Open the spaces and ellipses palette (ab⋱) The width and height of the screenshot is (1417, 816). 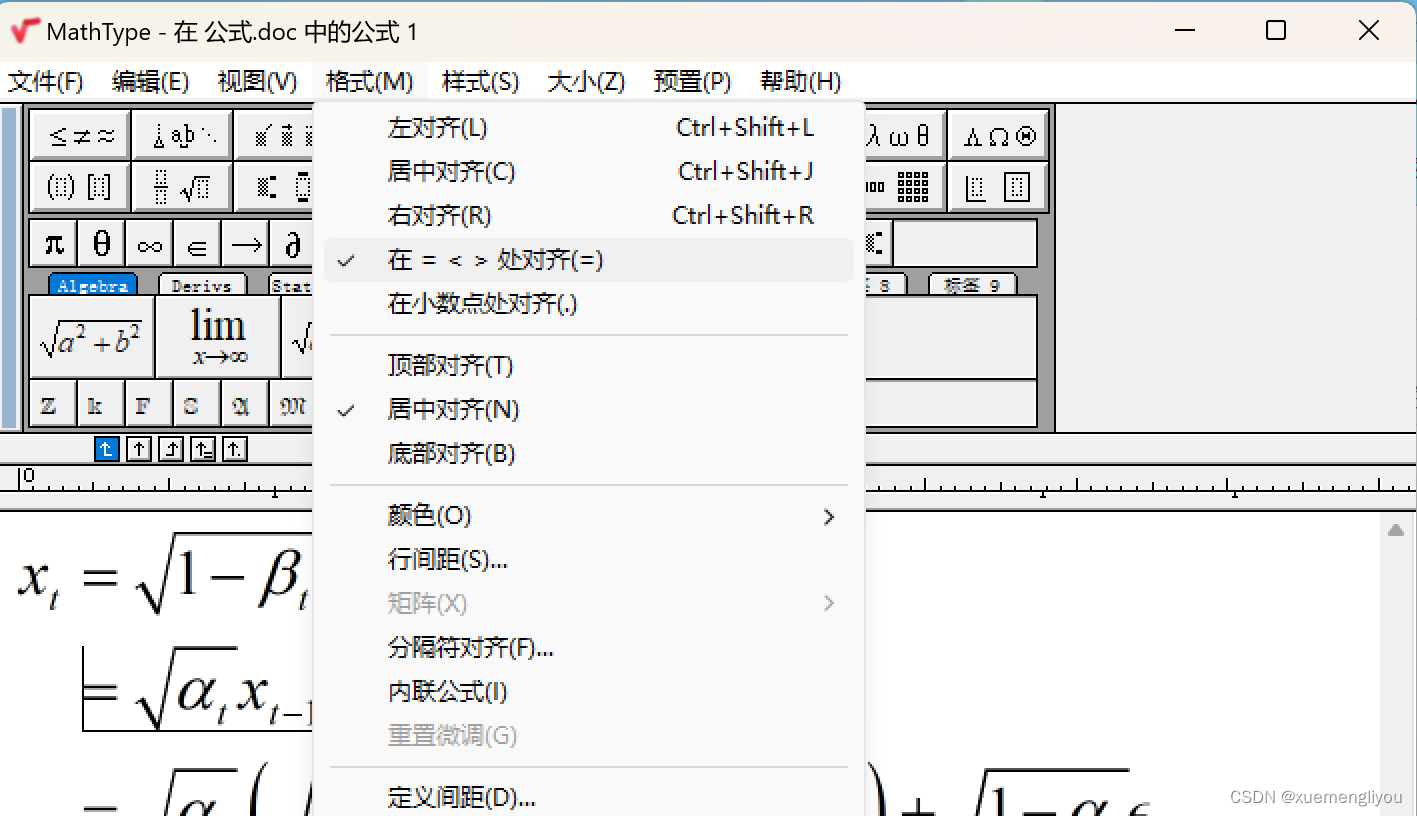pos(182,136)
